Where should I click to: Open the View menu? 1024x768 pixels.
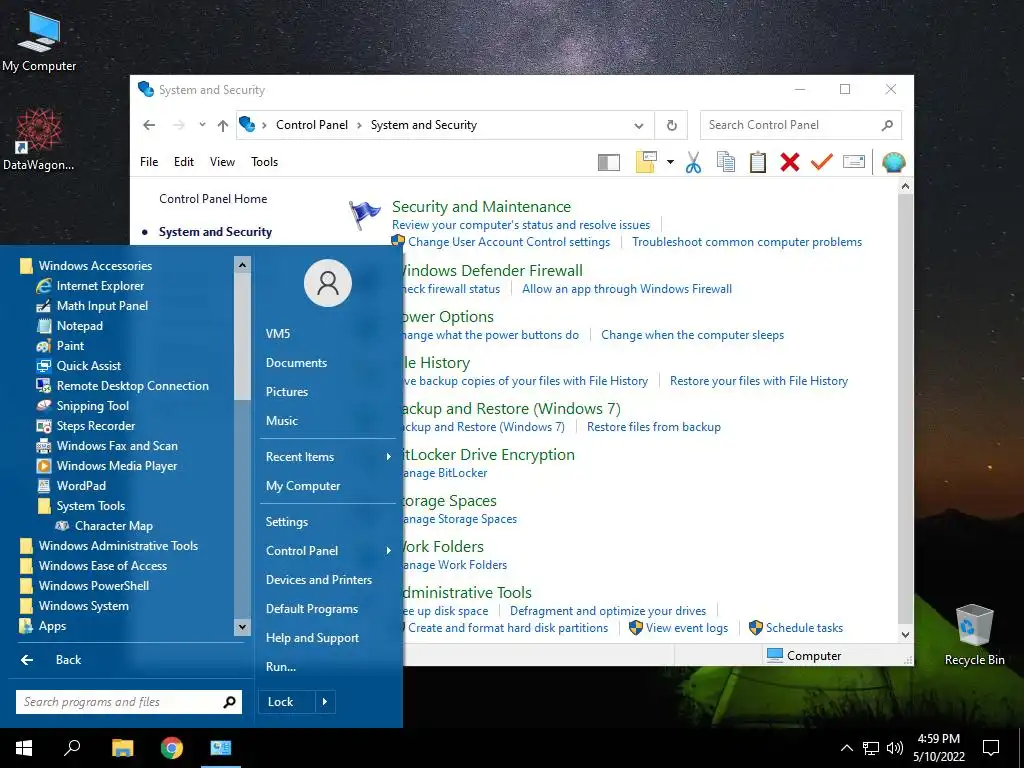click(x=222, y=162)
